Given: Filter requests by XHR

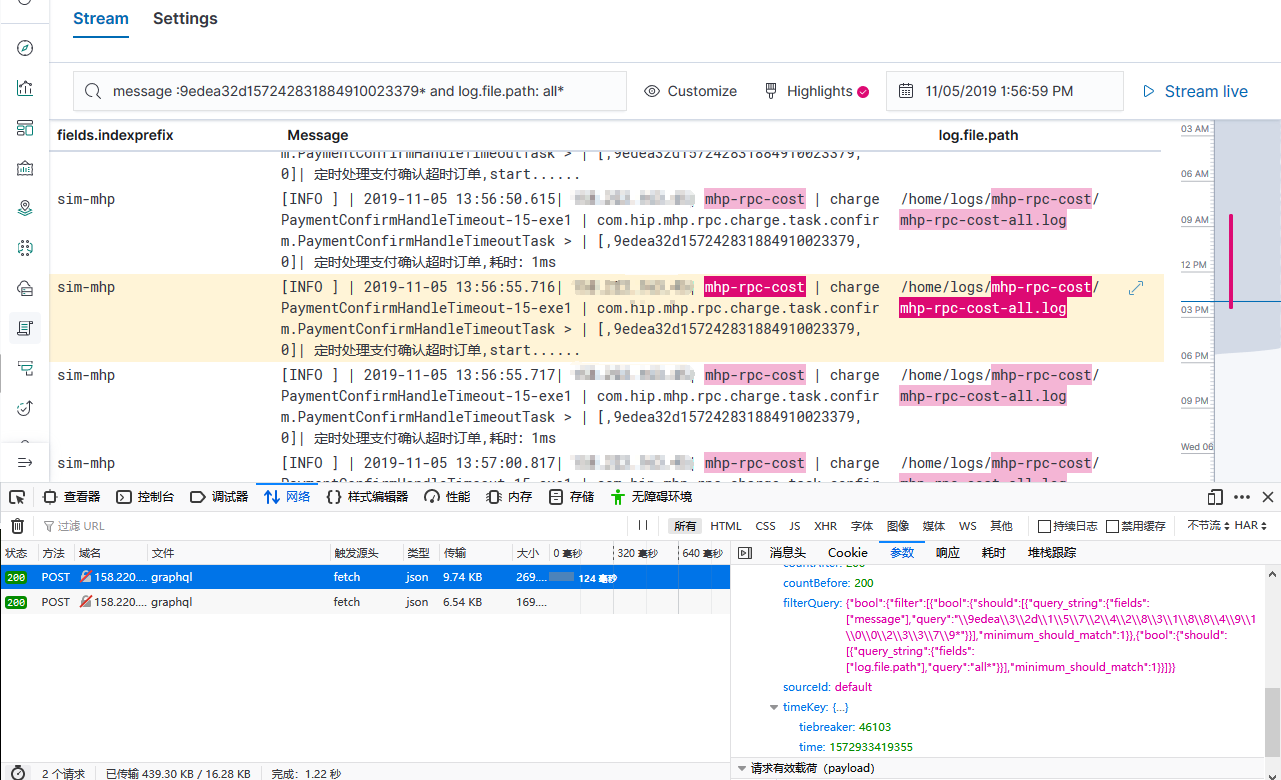Looking at the screenshot, I should point(825,526).
